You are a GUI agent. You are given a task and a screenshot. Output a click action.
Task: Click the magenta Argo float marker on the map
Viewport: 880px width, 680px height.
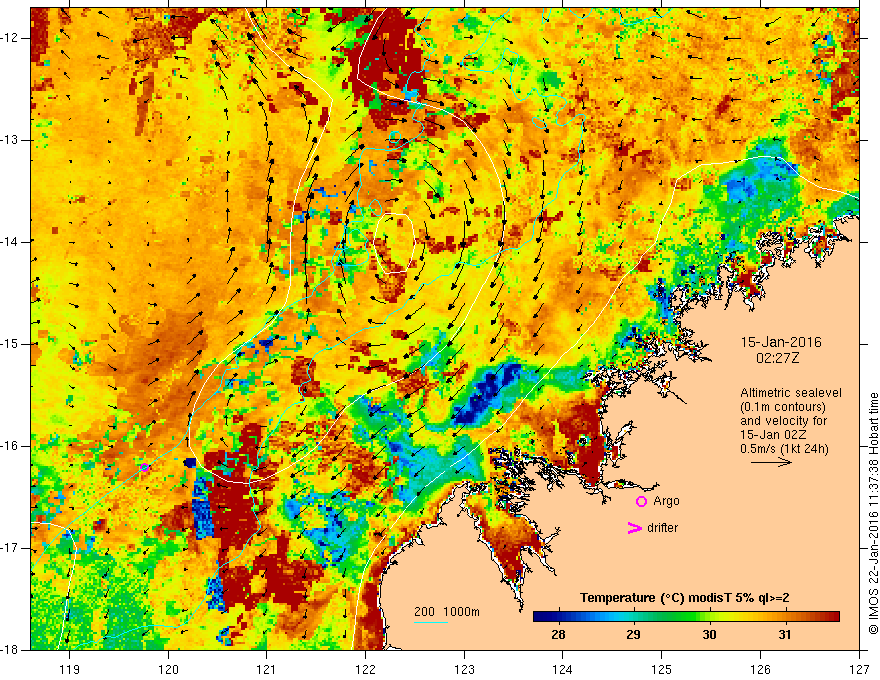coord(144,467)
